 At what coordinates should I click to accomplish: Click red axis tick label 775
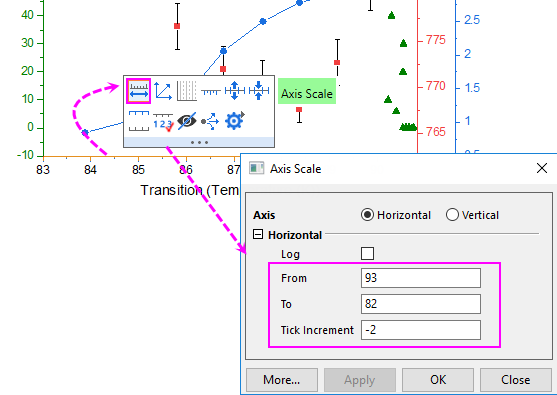click(436, 40)
